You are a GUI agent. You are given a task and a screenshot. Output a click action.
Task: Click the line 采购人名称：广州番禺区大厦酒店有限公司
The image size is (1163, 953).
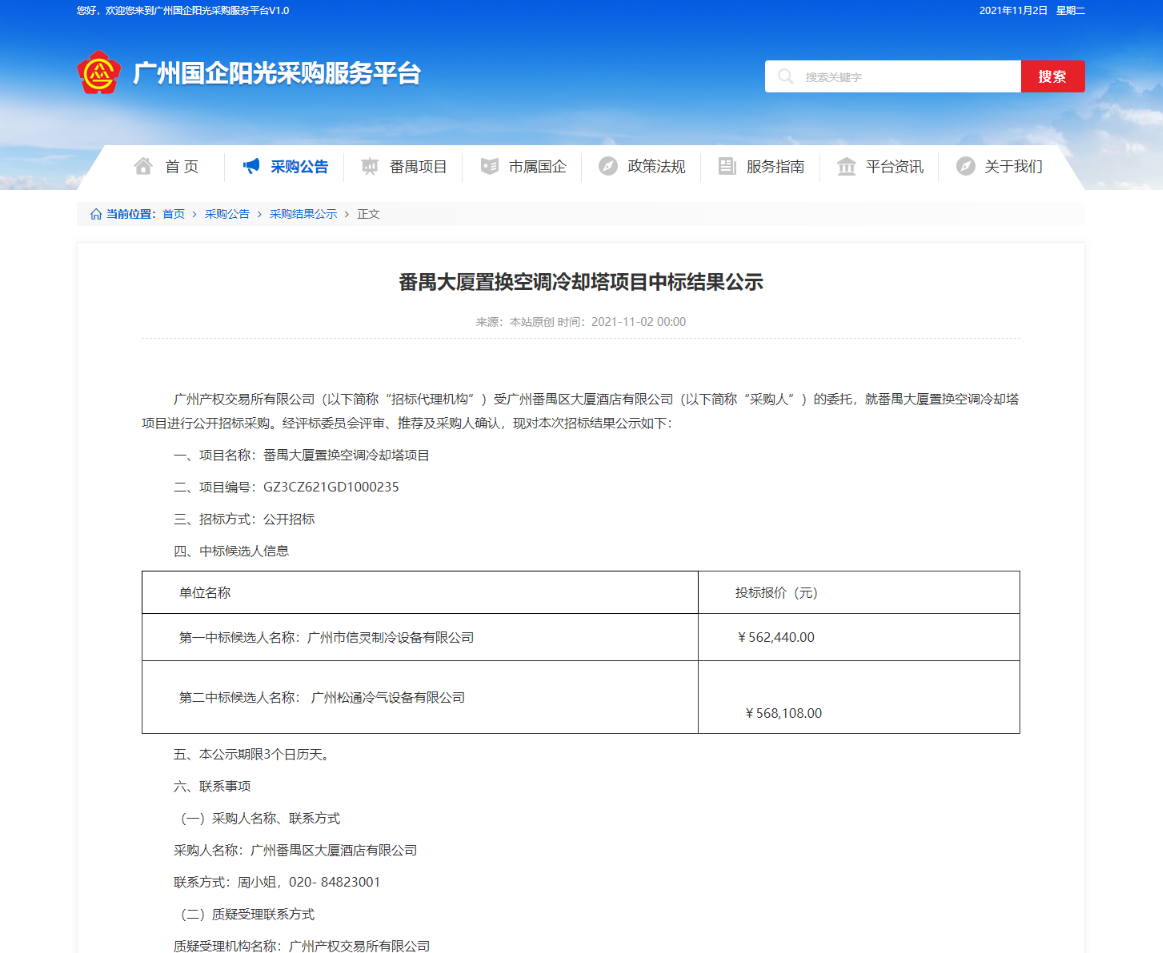[x=295, y=850]
